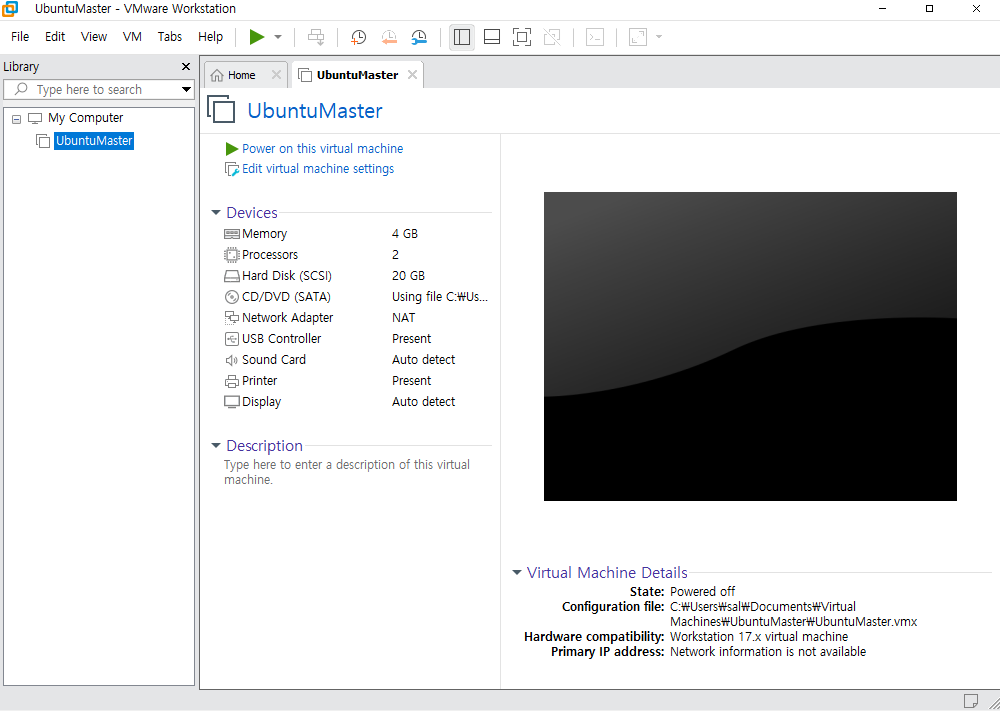This screenshot has height=712, width=1001.
Task: Toggle the Show Library sidebar icon
Action: click(462, 37)
